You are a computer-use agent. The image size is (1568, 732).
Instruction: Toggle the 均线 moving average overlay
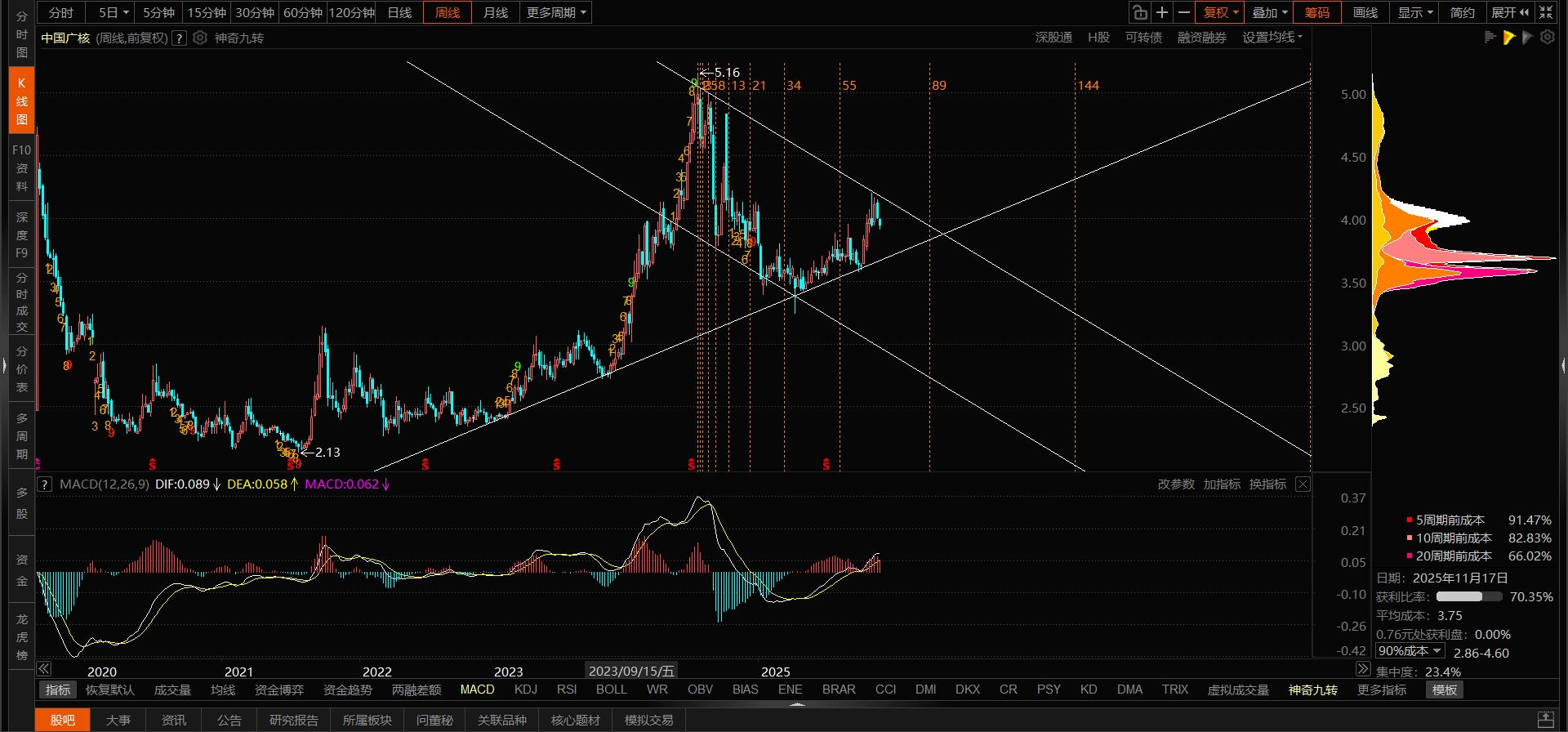click(x=223, y=690)
